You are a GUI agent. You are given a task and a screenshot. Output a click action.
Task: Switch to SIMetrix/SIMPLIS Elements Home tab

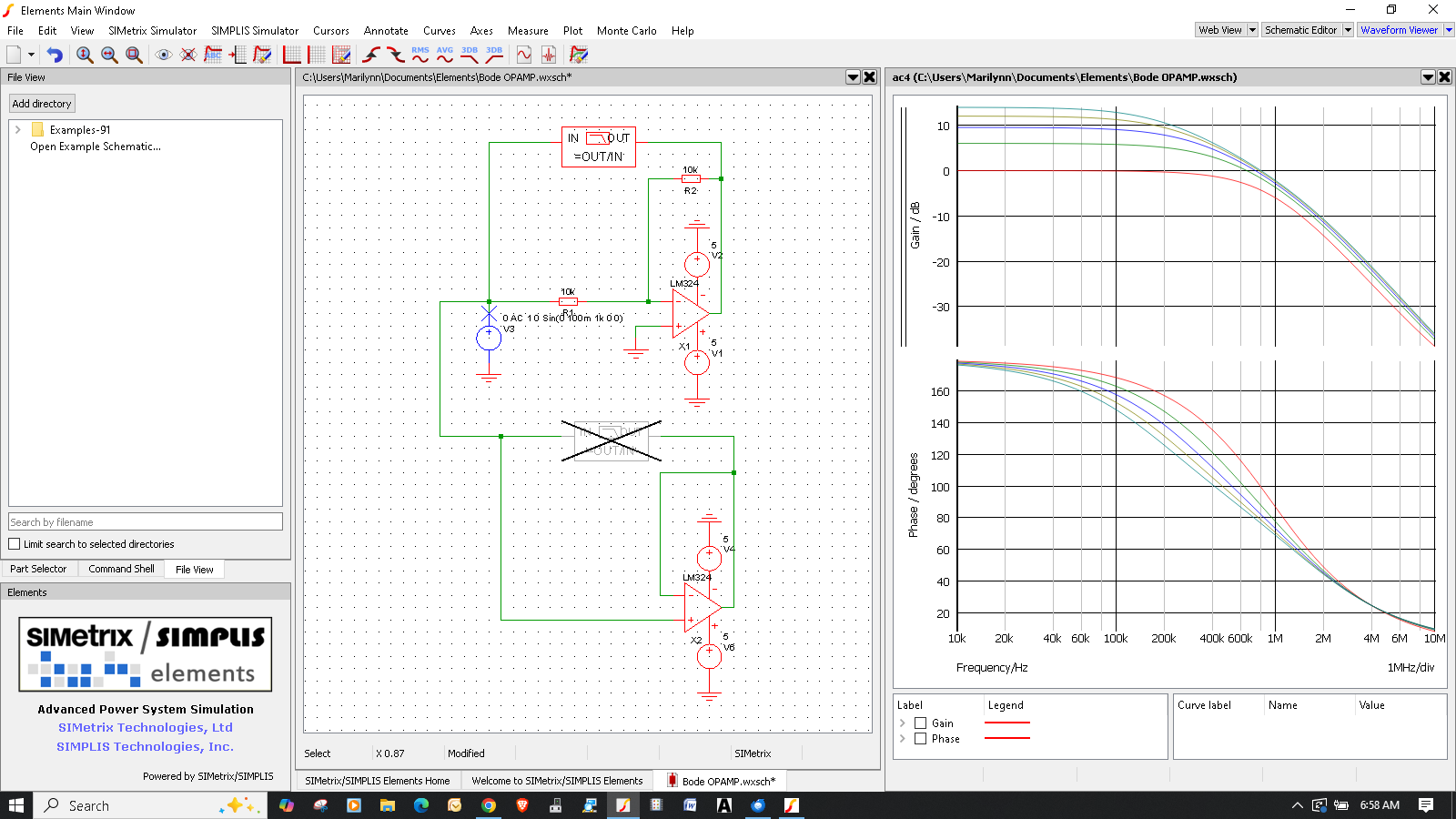tap(377, 781)
